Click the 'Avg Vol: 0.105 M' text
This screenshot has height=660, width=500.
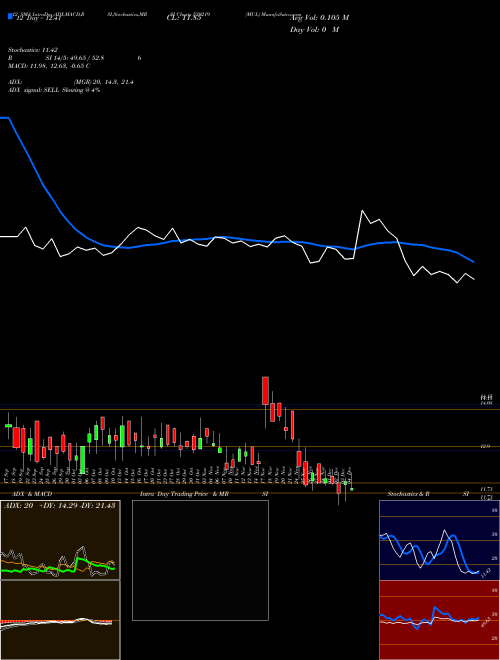click(x=319, y=18)
